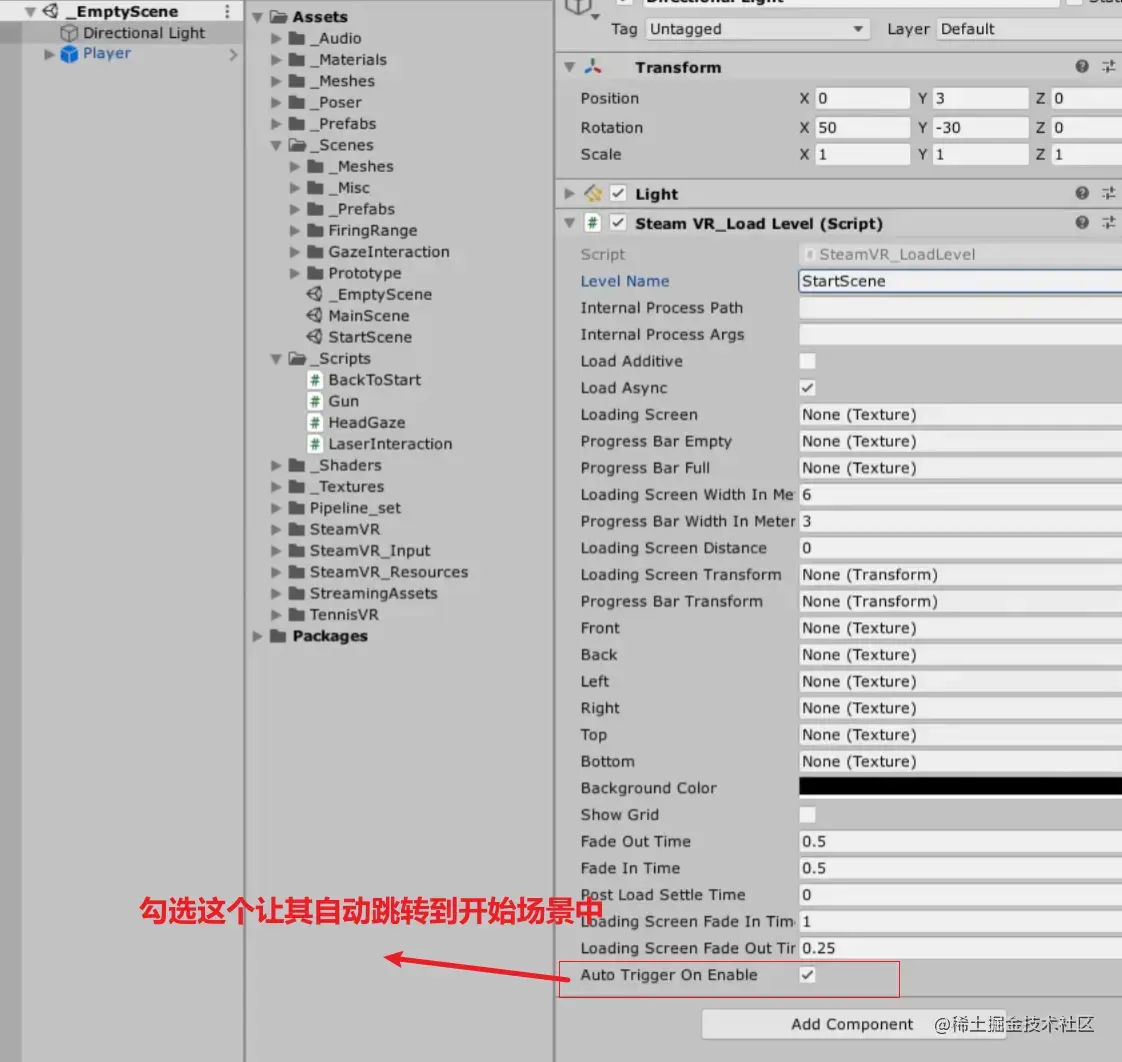1122x1062 pixels.
Task: Enable the Load Additive checkbox
Action: tap(807, 361)
